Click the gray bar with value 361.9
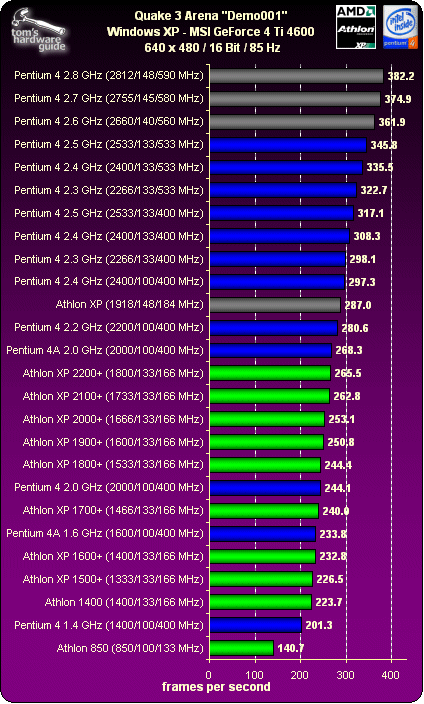 pyautogui.click(x=292, y=122)
